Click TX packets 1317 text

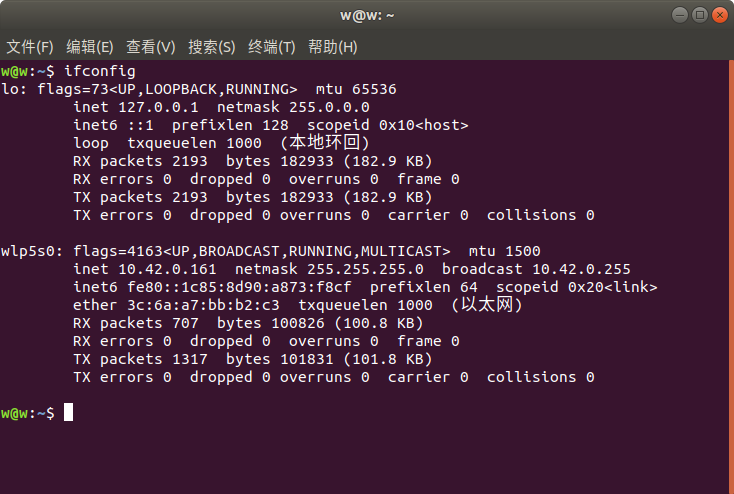pyautogui.click(x=140, y=359)
